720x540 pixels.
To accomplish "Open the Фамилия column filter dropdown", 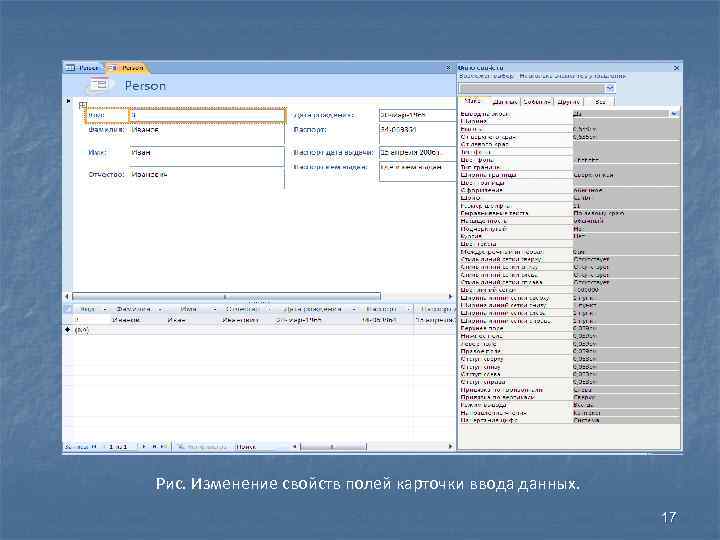I will (160, 309).
